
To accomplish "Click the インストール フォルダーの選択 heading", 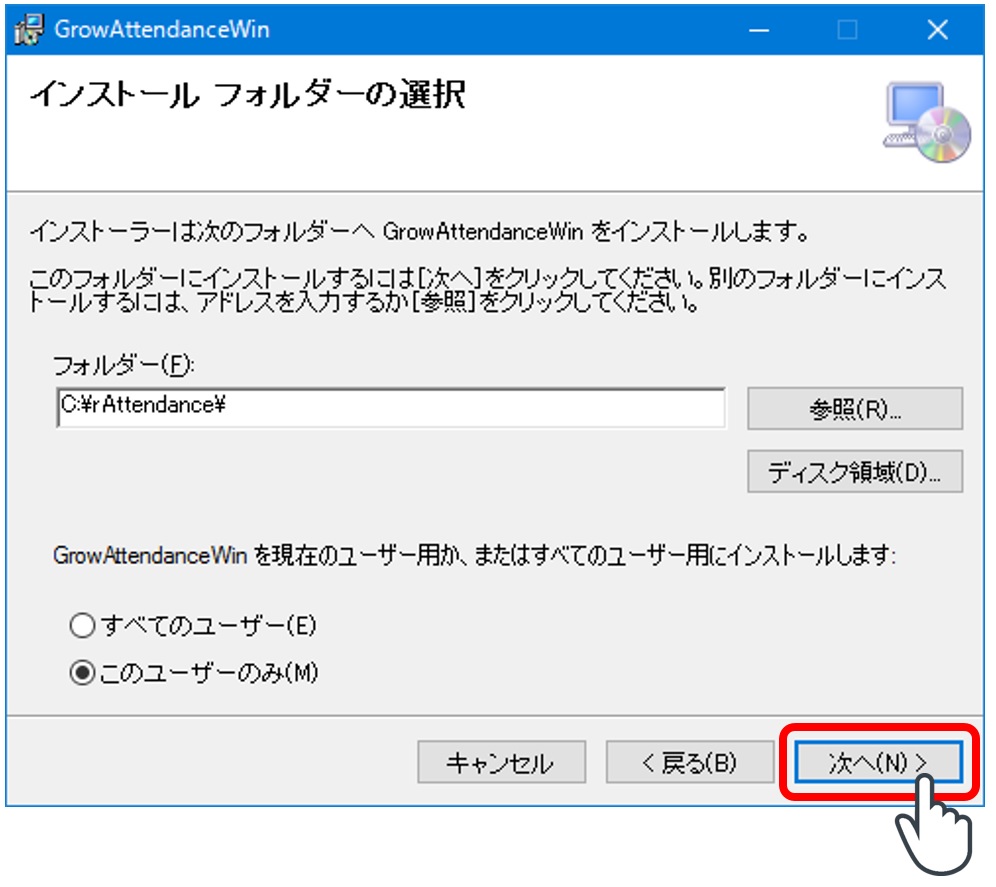I will click(x=248, y=96).
